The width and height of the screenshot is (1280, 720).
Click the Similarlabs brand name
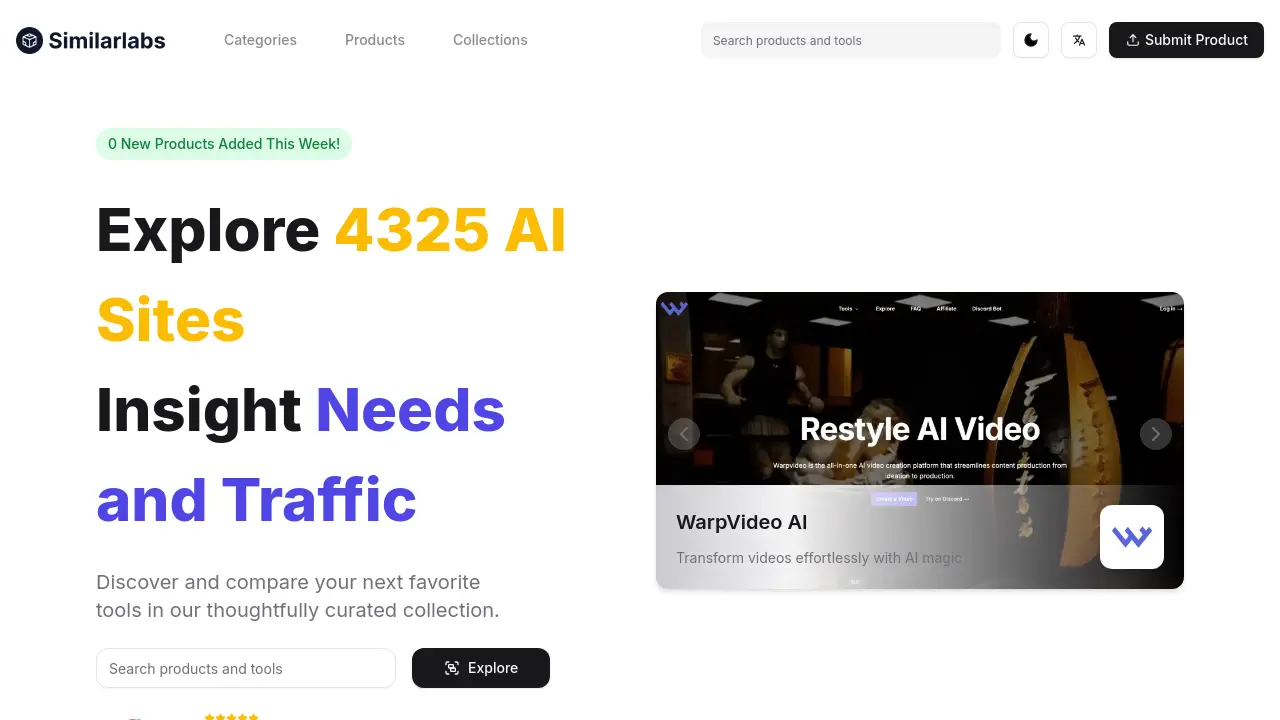[x=107, y=41]
